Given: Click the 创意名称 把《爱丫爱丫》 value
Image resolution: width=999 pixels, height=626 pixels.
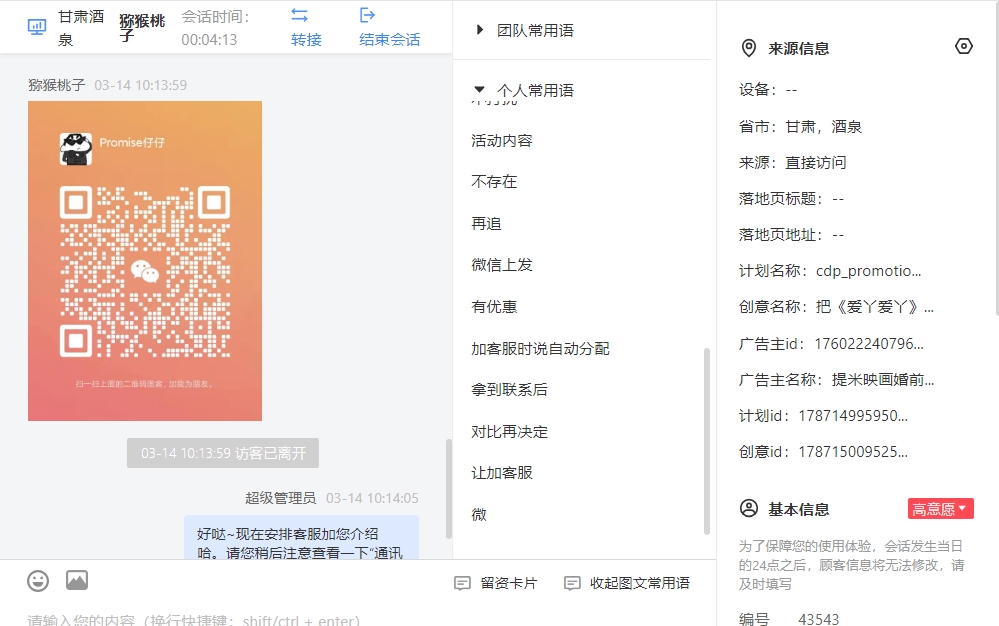Looking at the screenshot, I should tap(875, 307).
